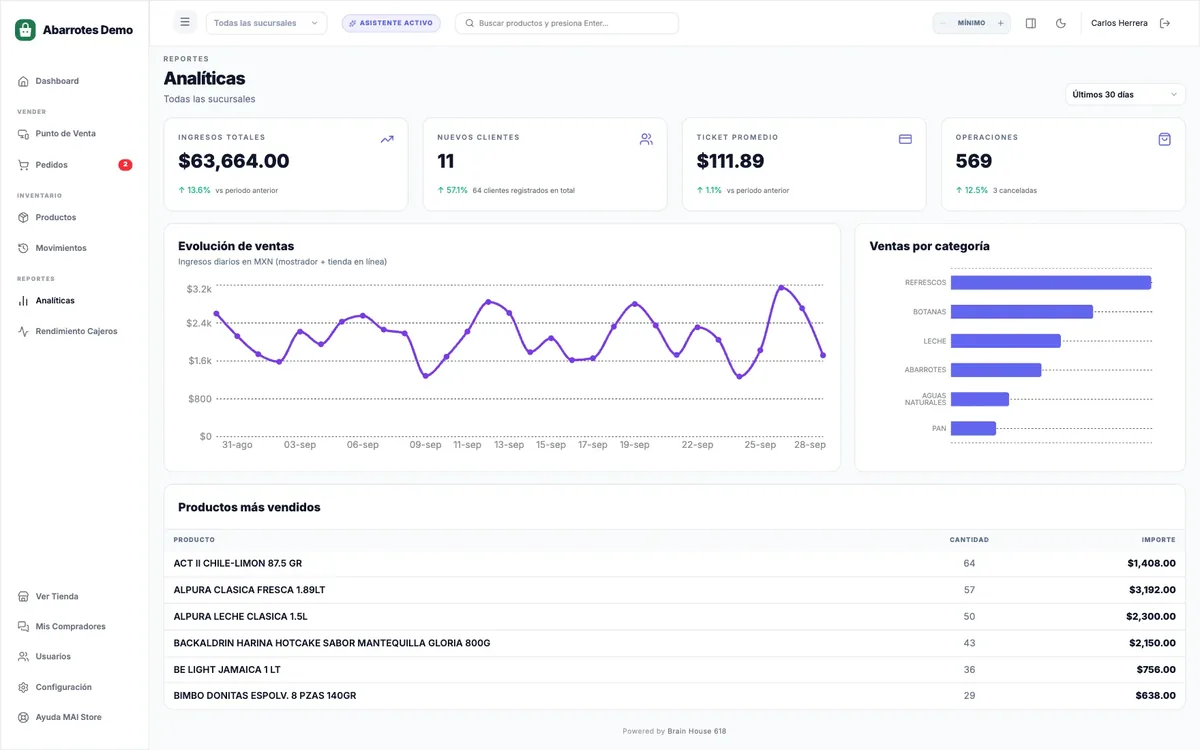This screenshot has width=1200, height=750.
Task: Click the trend arrow icon on Ingresos Totales
Action: [x=387, y=139]
